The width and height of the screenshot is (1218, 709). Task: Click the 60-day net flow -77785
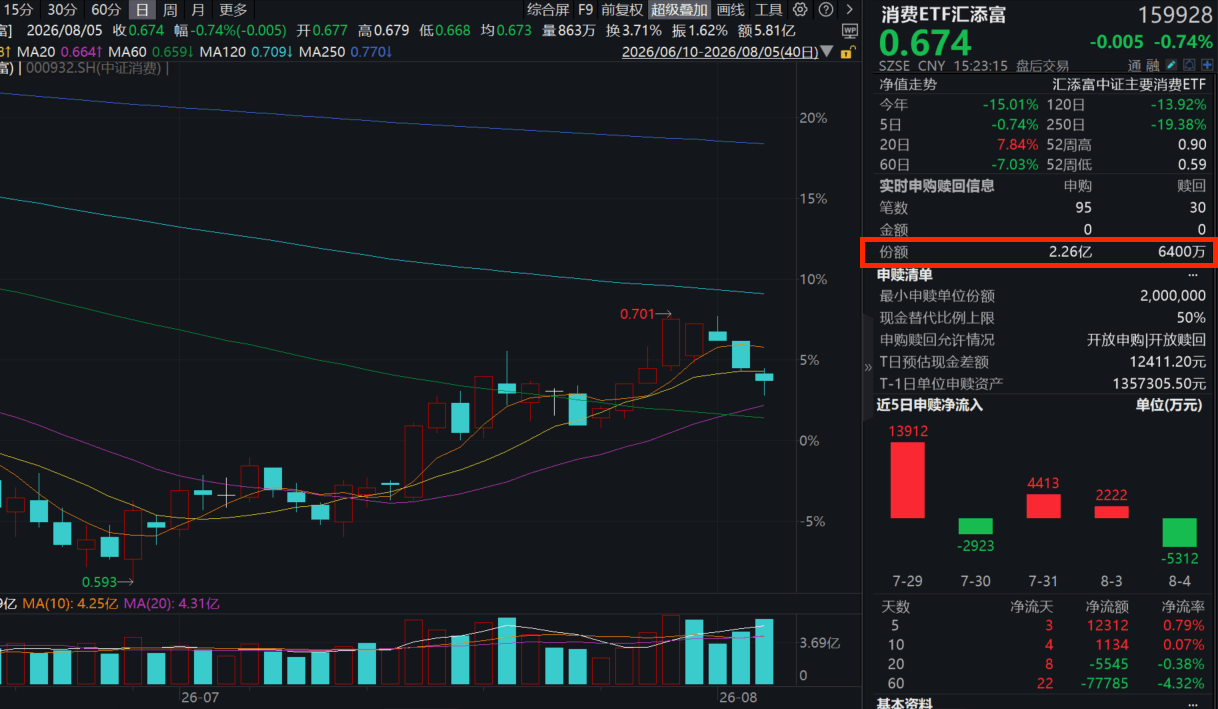tap(1106, 684)
